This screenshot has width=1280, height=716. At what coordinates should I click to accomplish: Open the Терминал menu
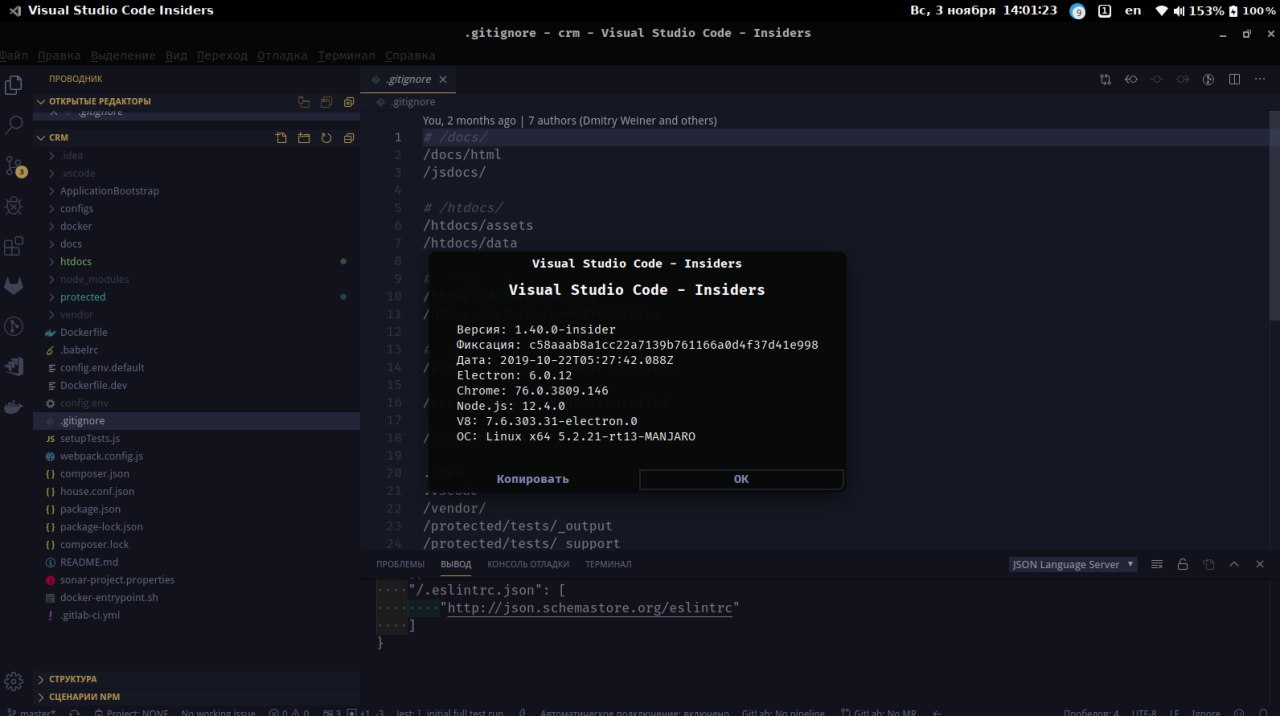pyautogui.click(x=347, y=56)
